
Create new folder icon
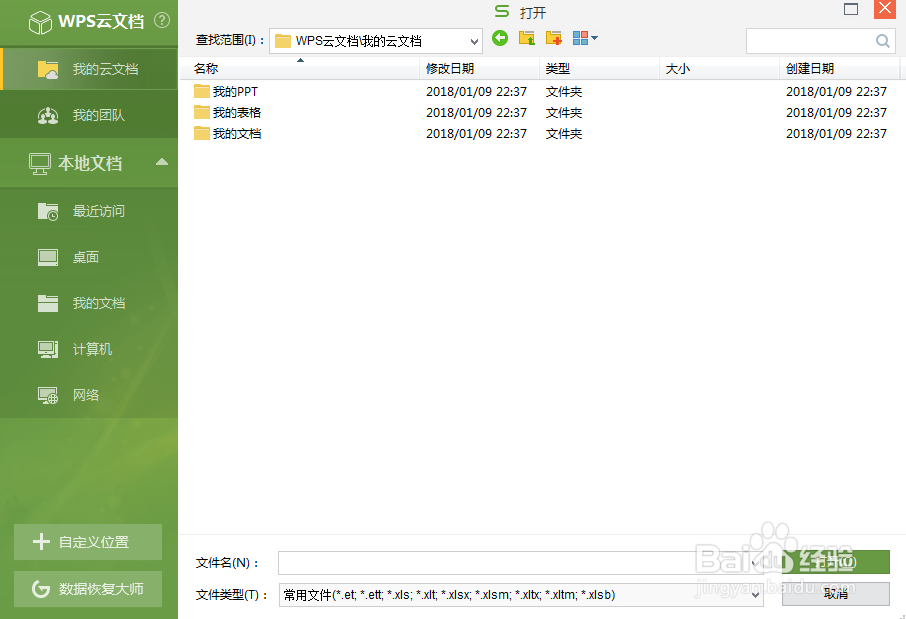(554, 38)
